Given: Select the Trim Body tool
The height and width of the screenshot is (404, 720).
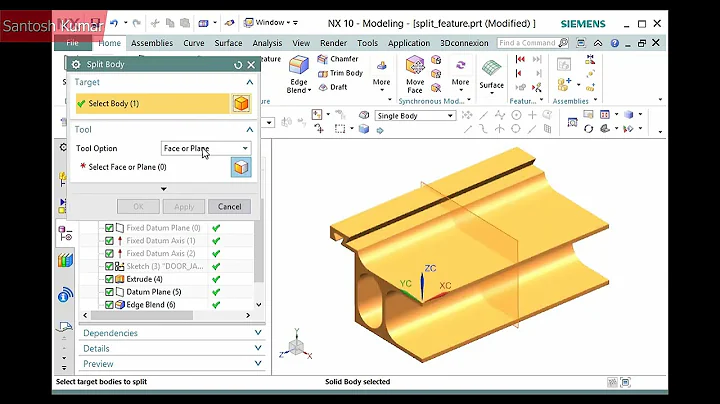Looking at the screenshot, I should (x=340, y=73).
